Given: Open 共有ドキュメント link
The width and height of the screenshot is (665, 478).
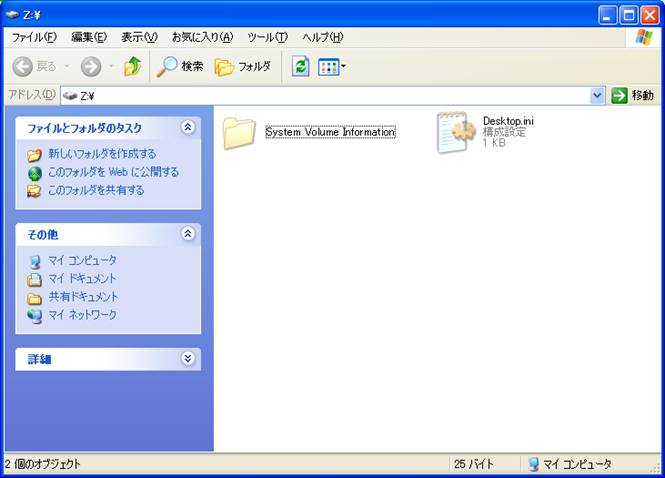Looking at the screenshot, I should (x=83, y=296).
